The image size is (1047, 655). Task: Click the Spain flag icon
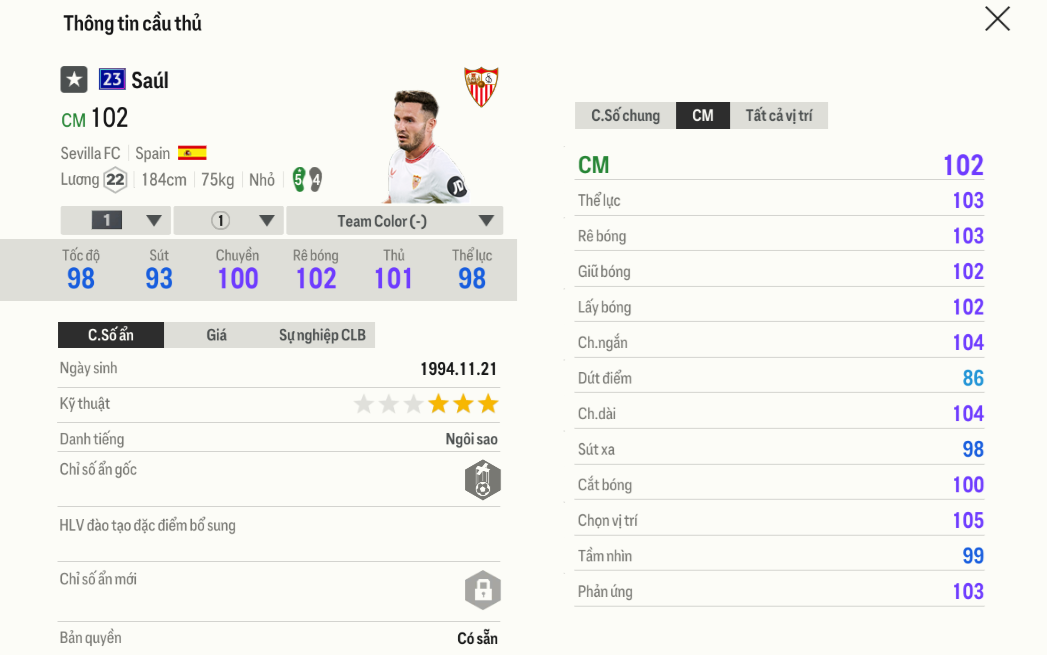coord(192,153)
